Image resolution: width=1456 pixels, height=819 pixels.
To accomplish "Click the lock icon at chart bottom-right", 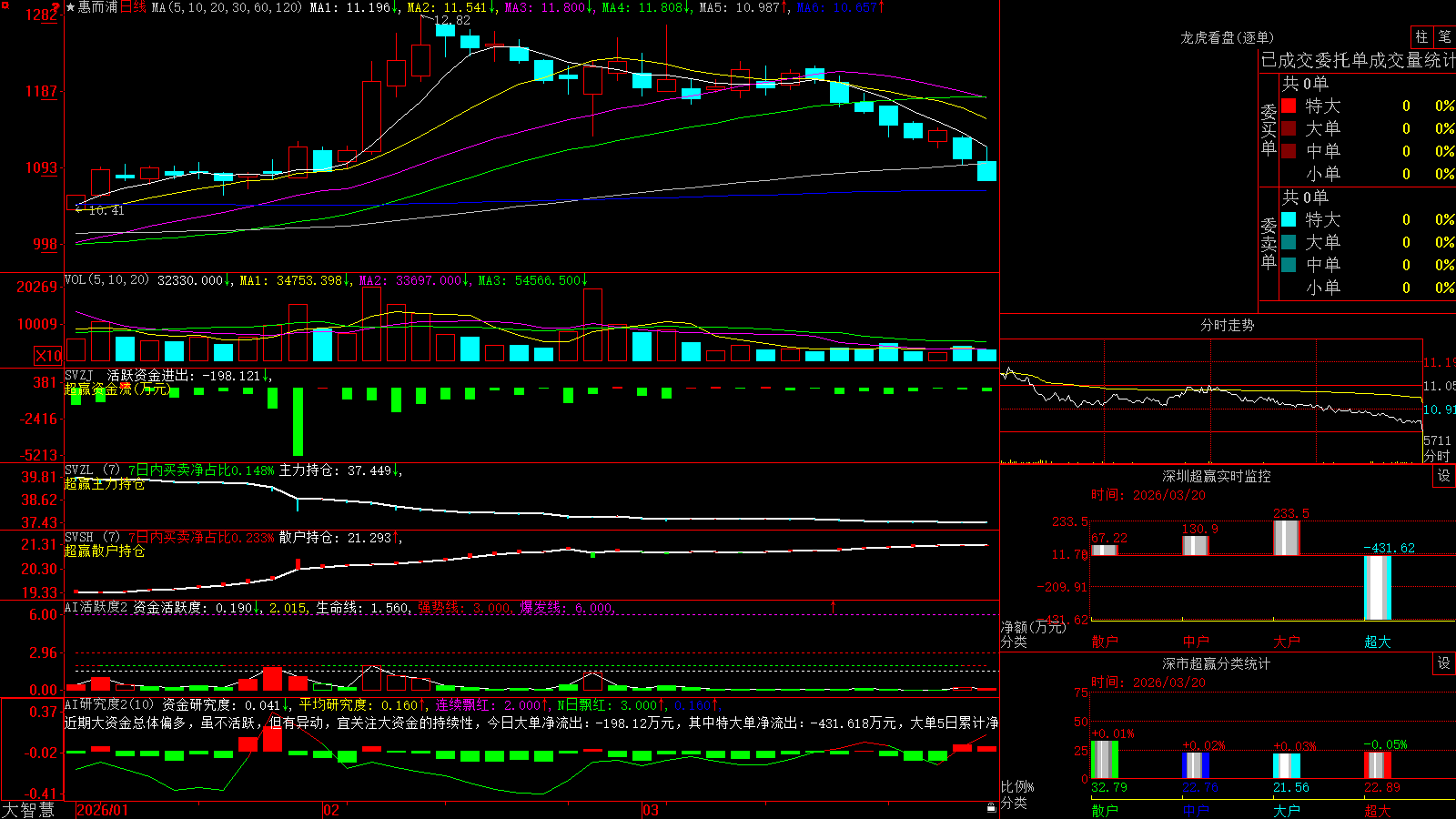I will coord(992,807).
